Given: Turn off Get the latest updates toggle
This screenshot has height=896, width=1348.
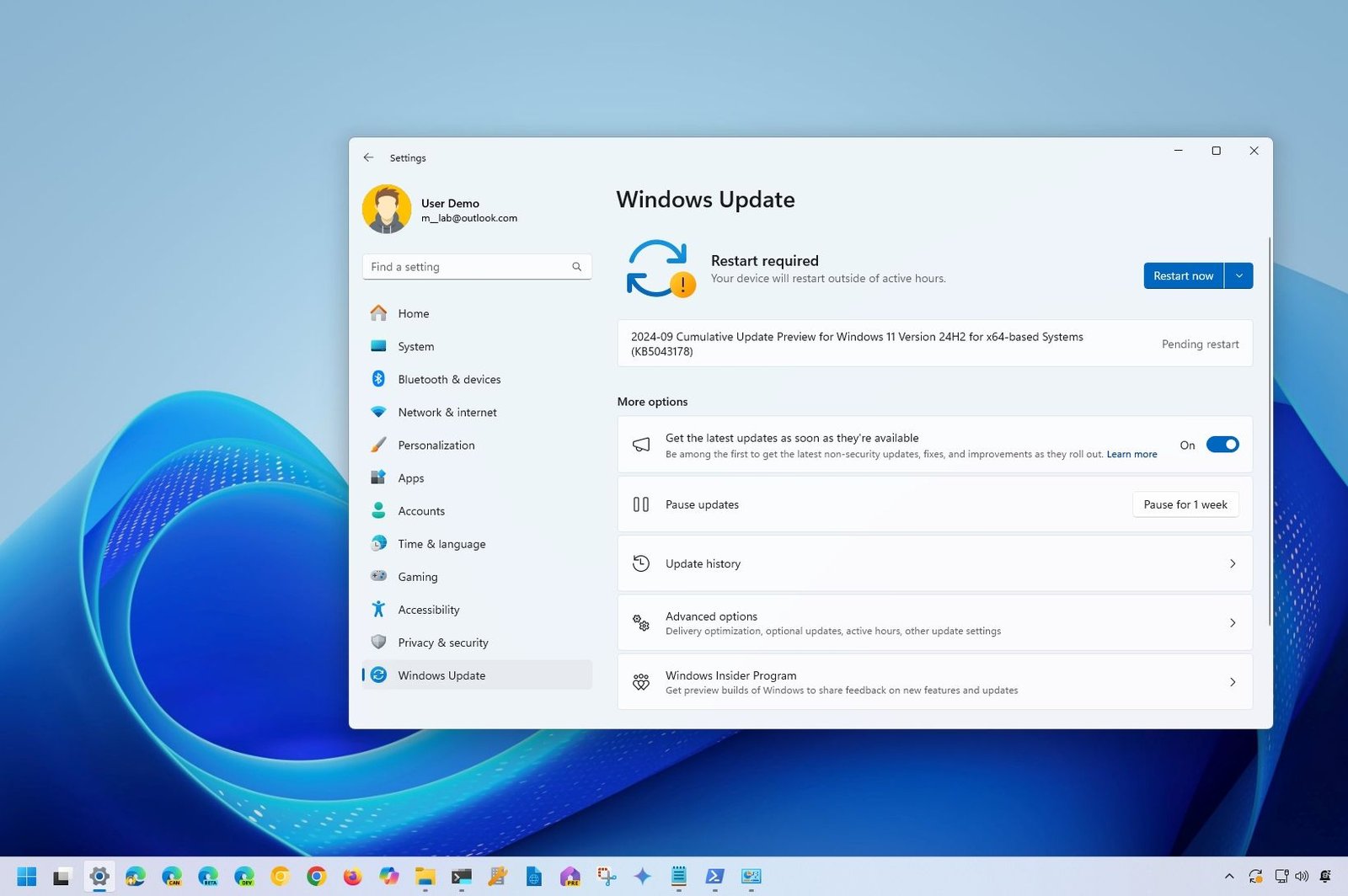Looking at the screenshot, I should click(1222, 445).
